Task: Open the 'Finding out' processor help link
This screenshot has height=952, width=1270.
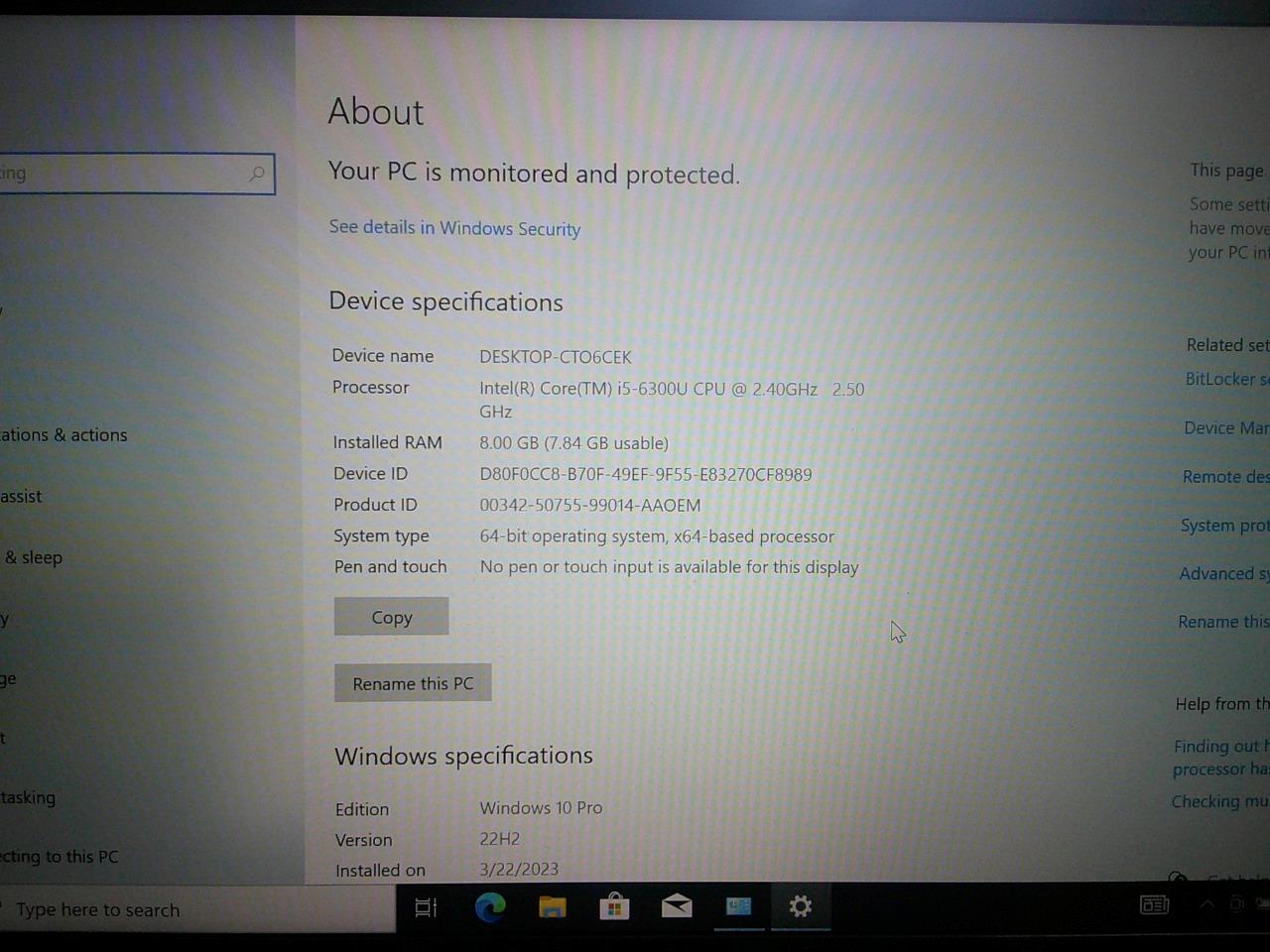Action: tap(1220, 757)
